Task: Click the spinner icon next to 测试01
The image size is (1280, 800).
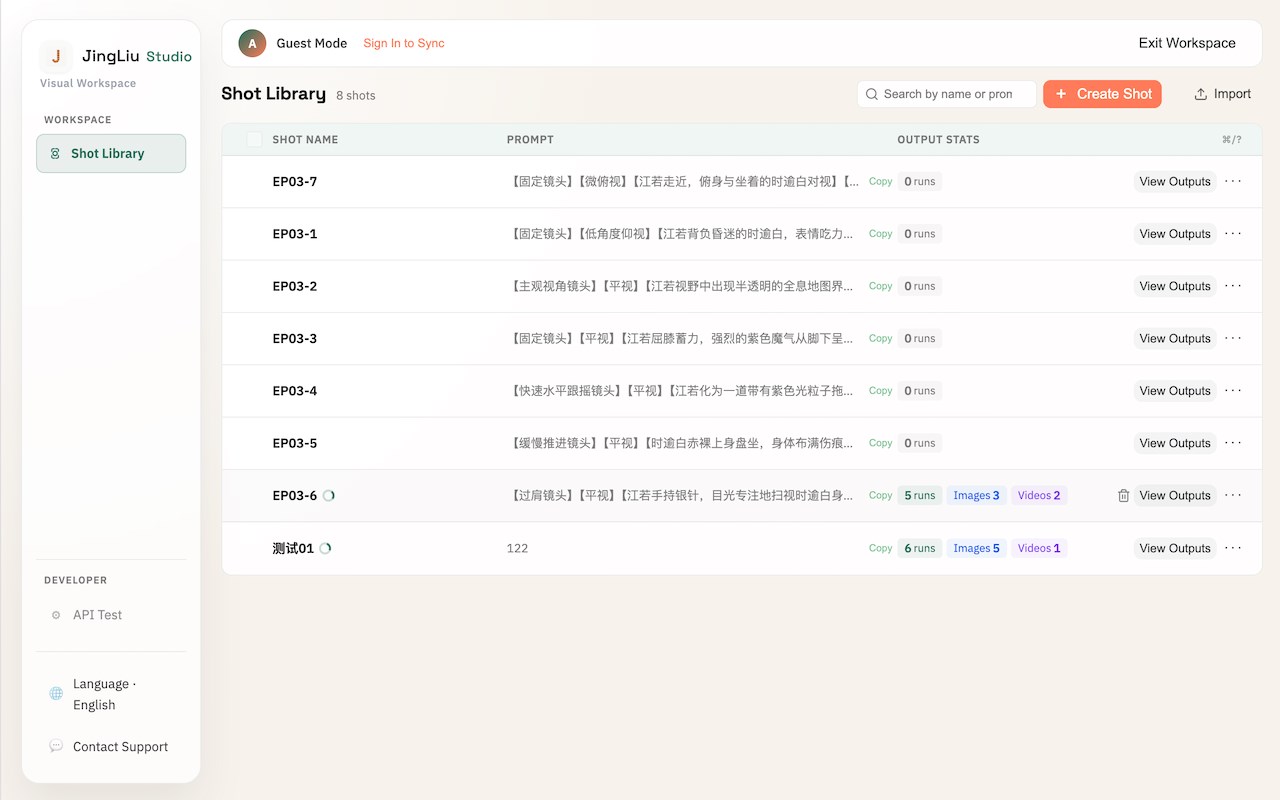Action: 325,548
